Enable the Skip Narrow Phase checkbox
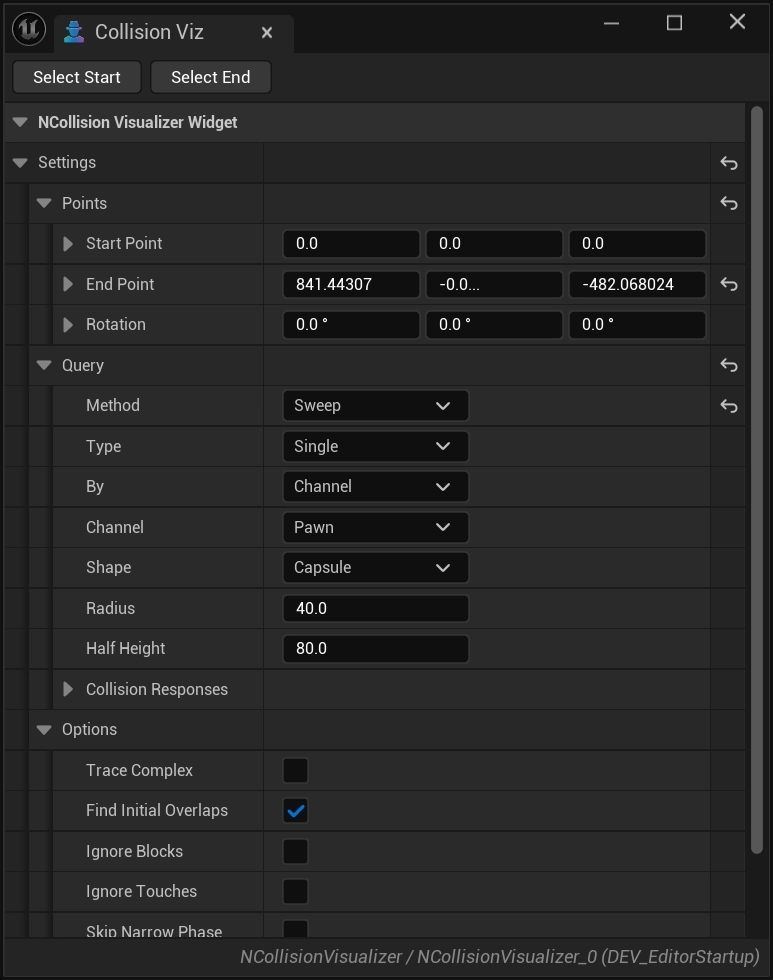The width and height of the screenshot is (773, 980). 296,929
